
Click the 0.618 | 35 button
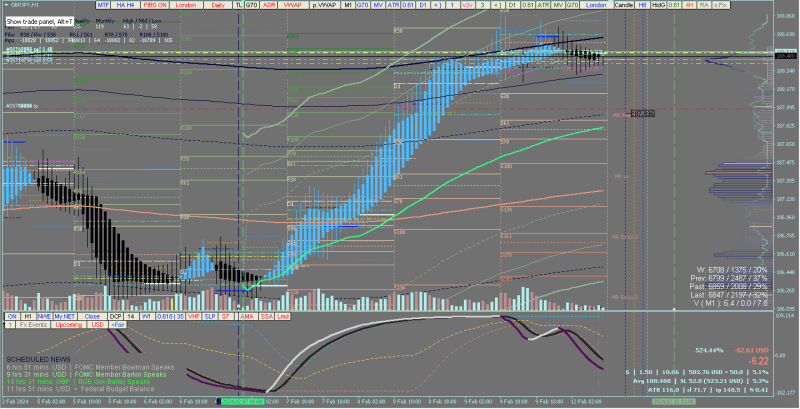click(x=170, y=317)
